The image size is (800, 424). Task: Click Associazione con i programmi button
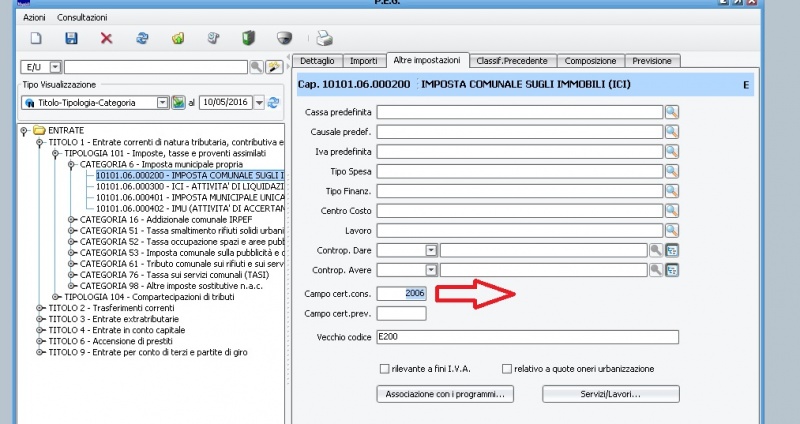click(445, 394)
